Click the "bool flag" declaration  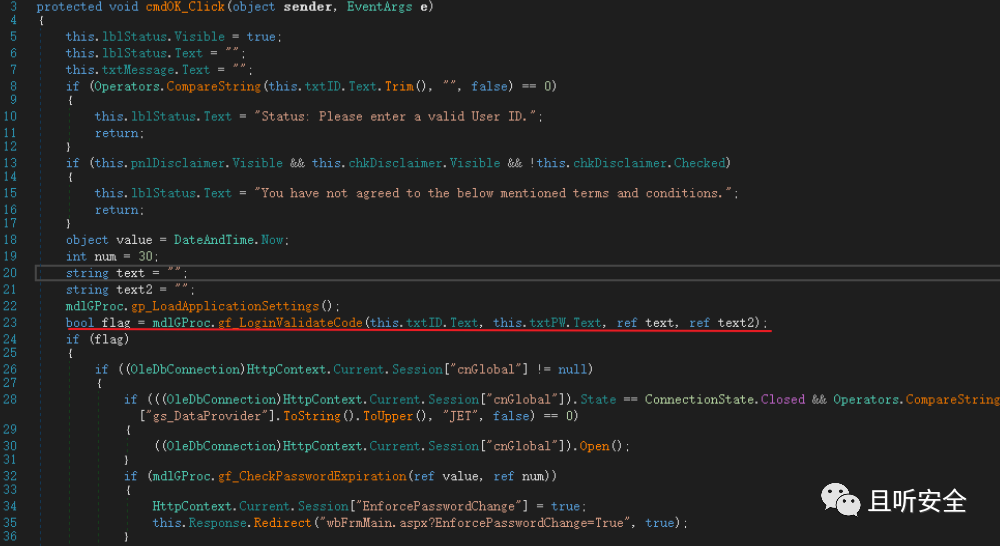coord(98,323)
